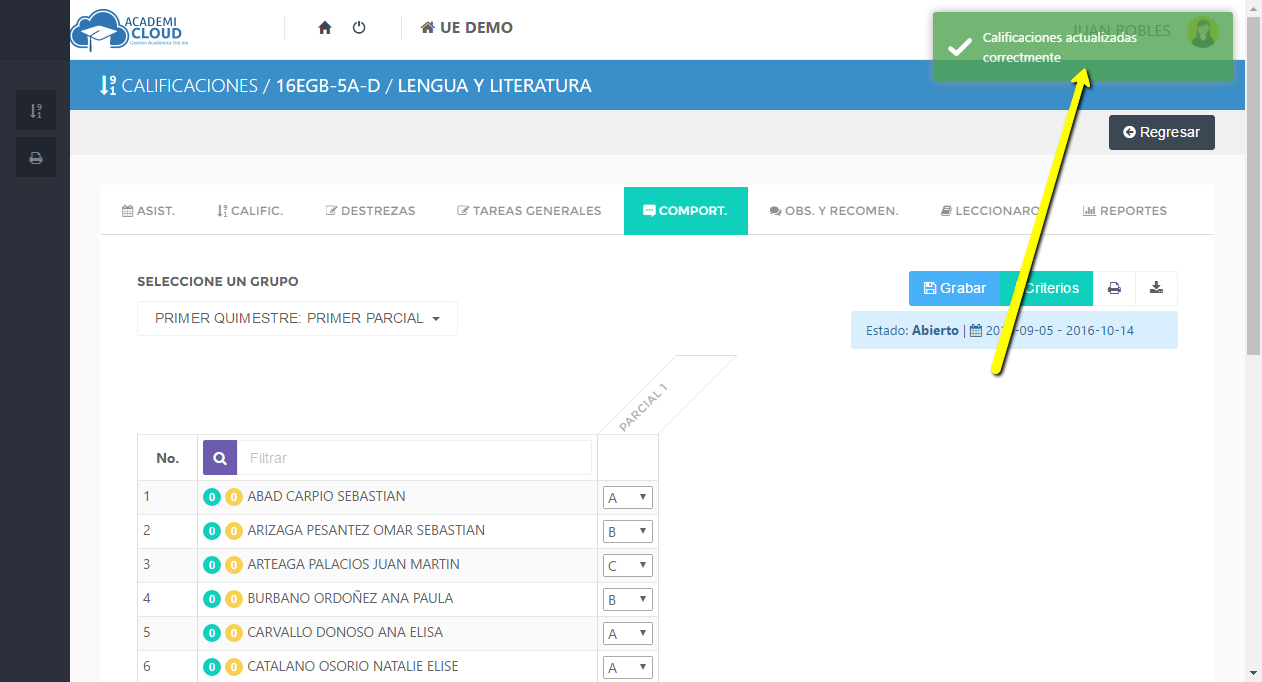Open grade dropdown for Arteaga Palacios Juan
This screenshot has height=682, width=1262.
click(x=627, y=566)
